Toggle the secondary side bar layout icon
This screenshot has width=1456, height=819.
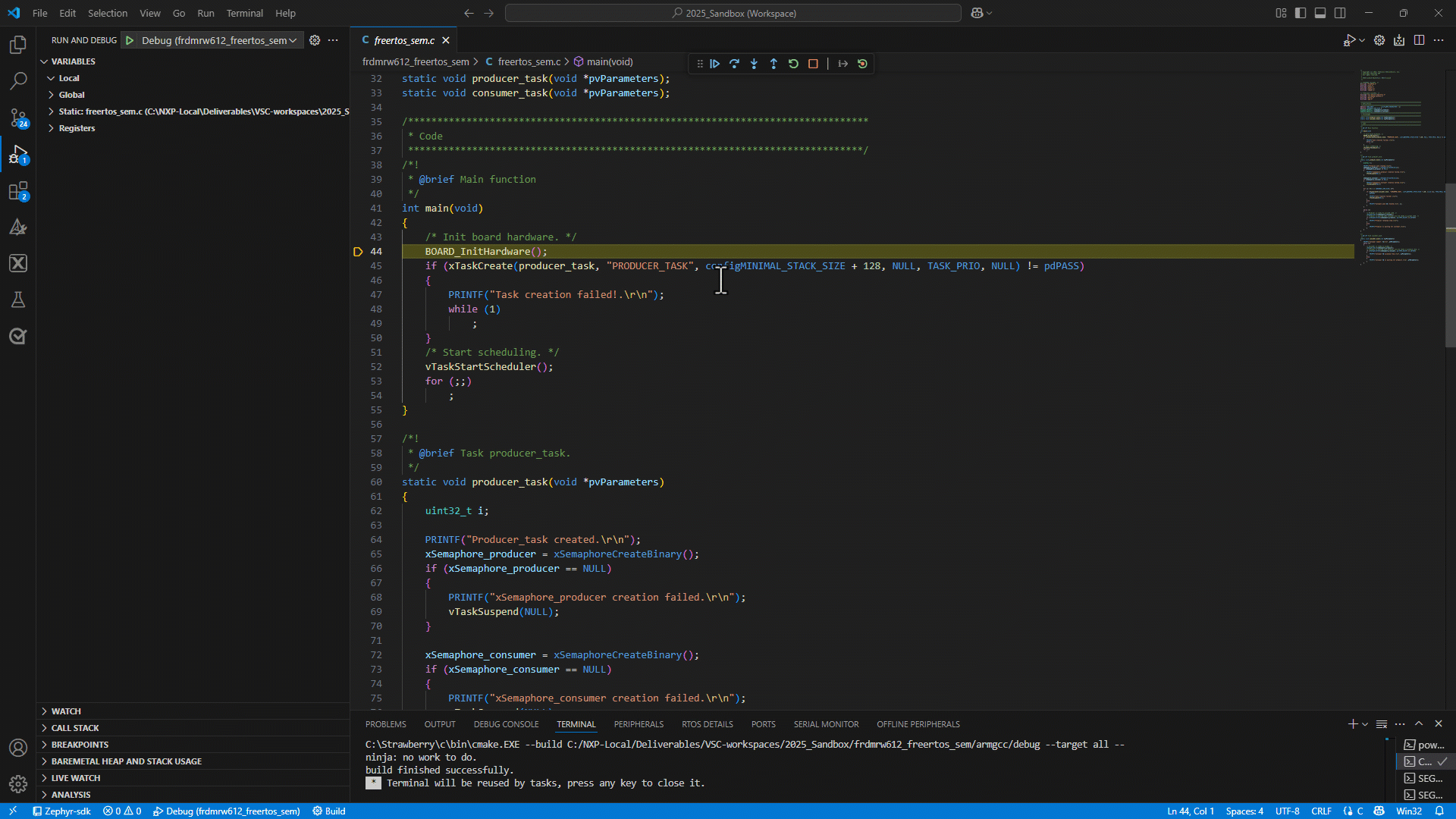(x=1340, y=13)
